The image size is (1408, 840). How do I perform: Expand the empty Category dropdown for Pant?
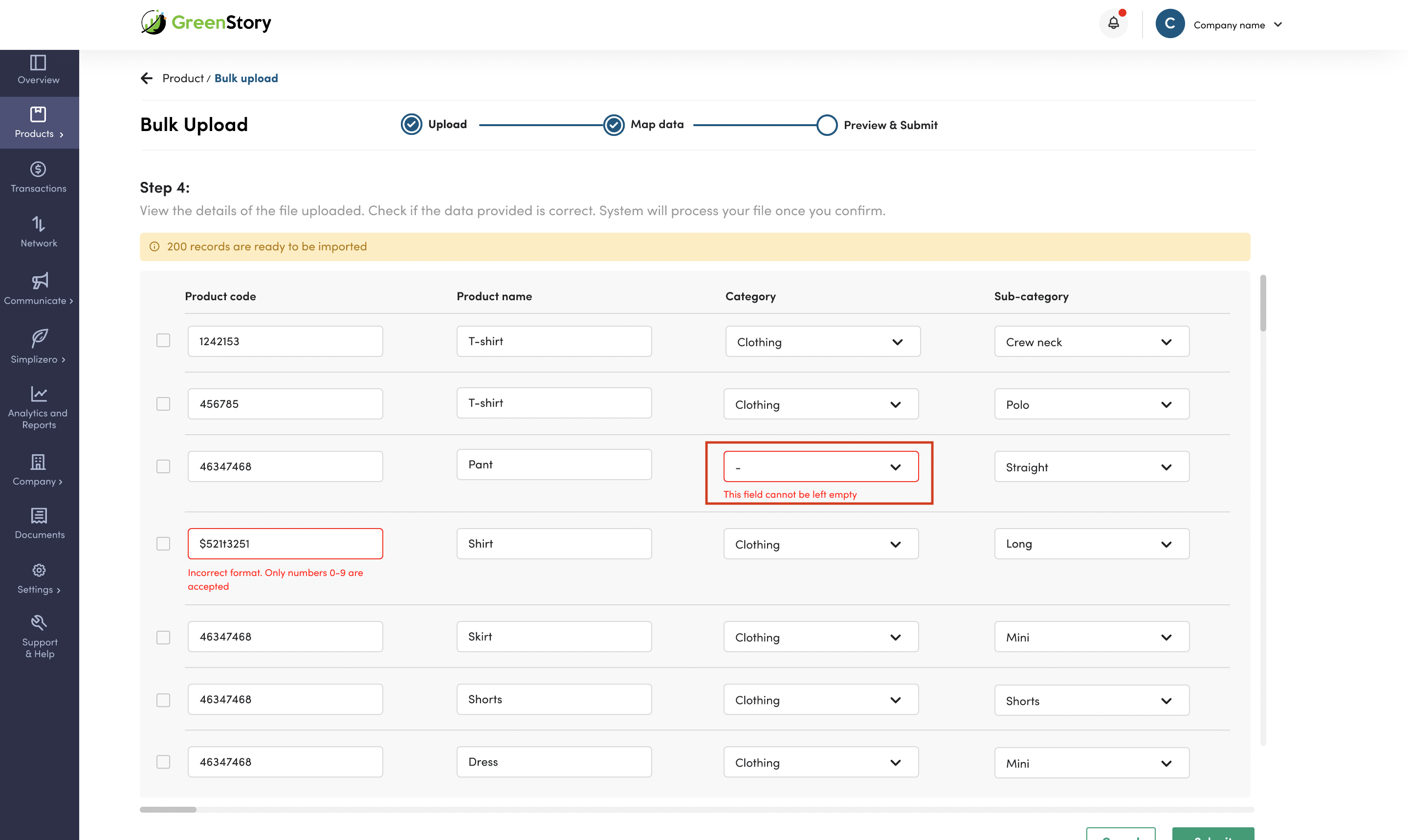click(820, 467)
